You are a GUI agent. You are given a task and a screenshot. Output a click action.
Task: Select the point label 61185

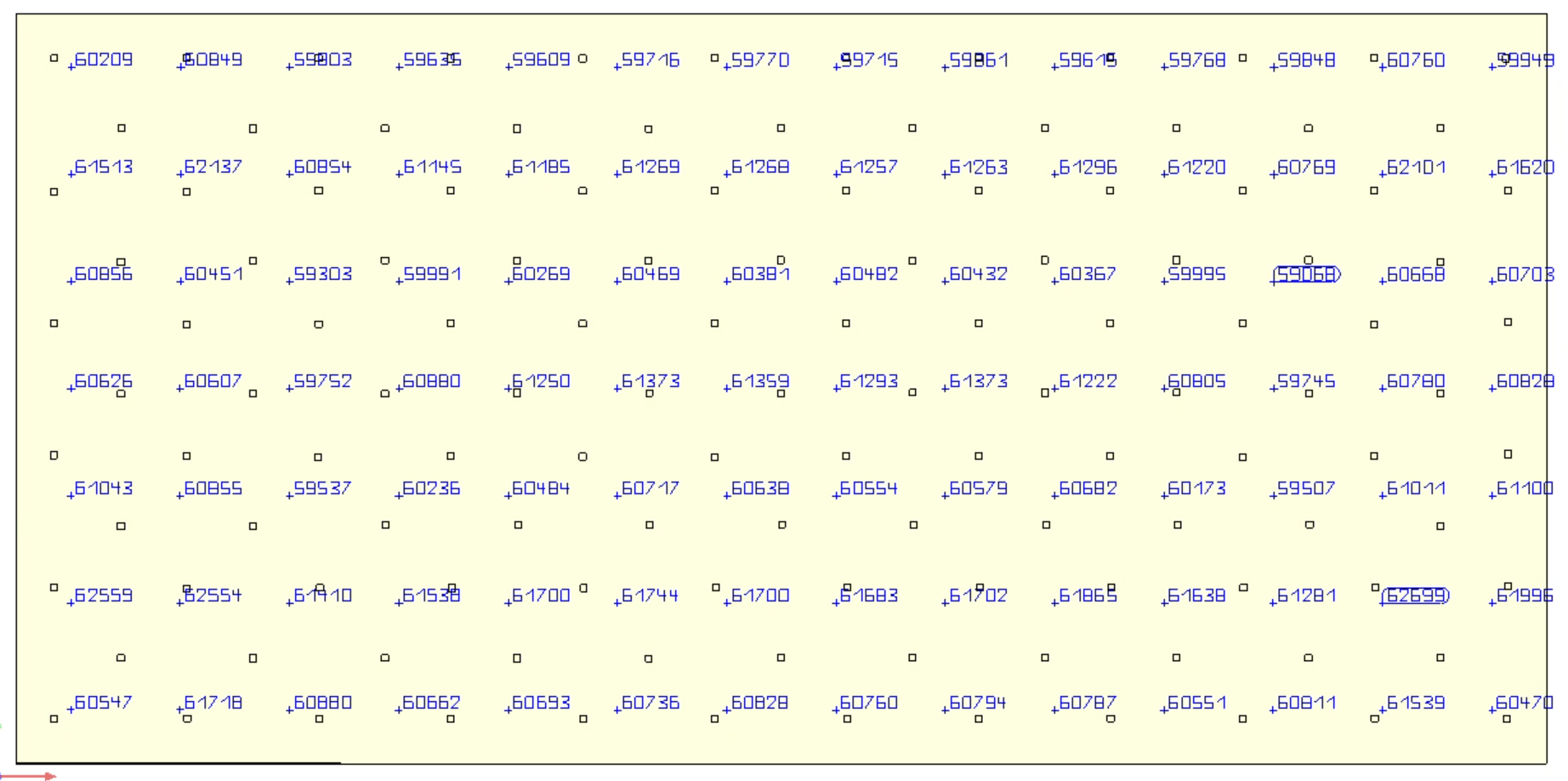pos(542,167)
